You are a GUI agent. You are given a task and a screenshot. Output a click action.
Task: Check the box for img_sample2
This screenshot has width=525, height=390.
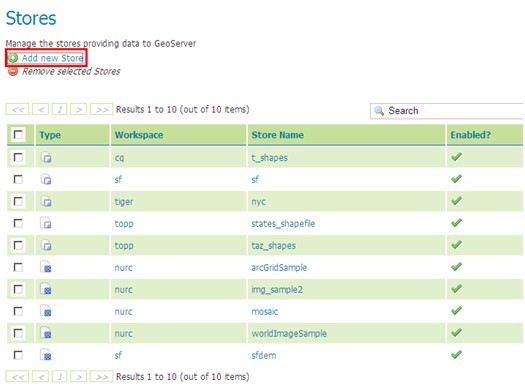(18, 289)
